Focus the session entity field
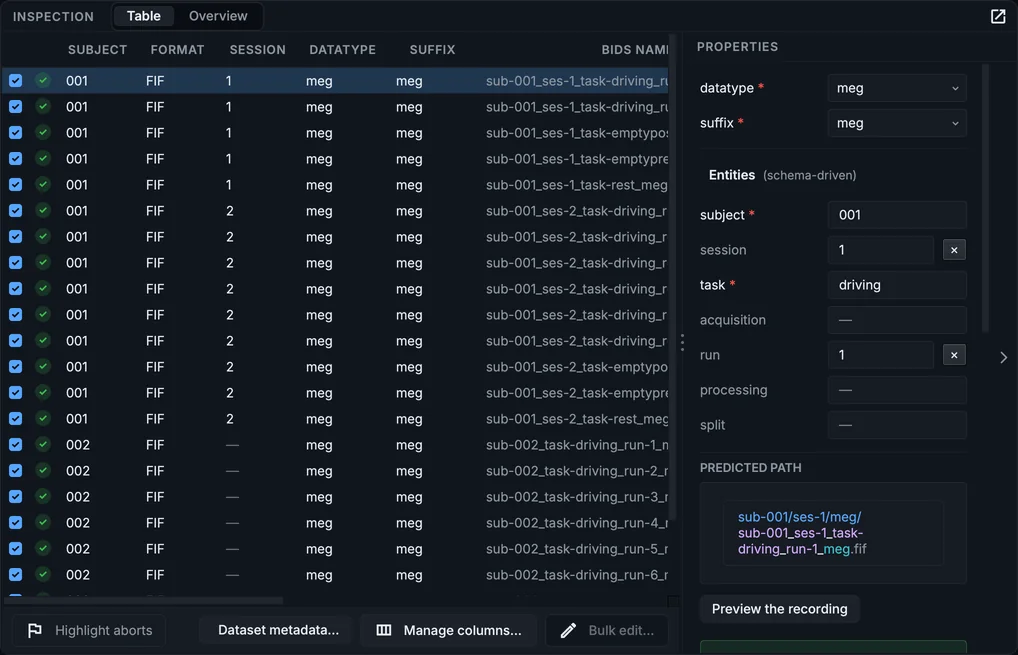The height and width of the screenshot is (655, 1018). coord(880,250)
